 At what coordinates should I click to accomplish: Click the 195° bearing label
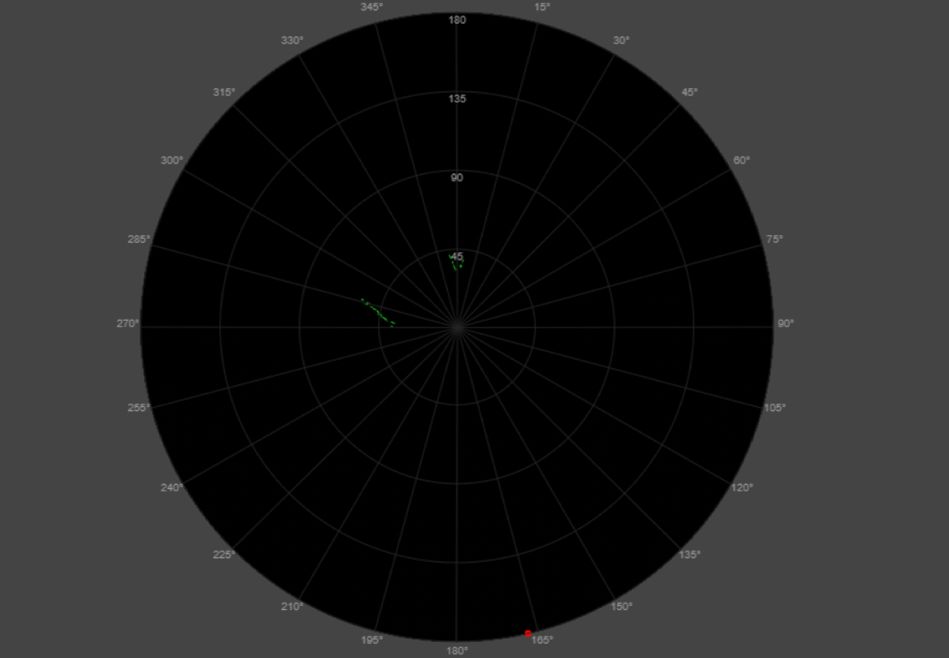(372, 640)
